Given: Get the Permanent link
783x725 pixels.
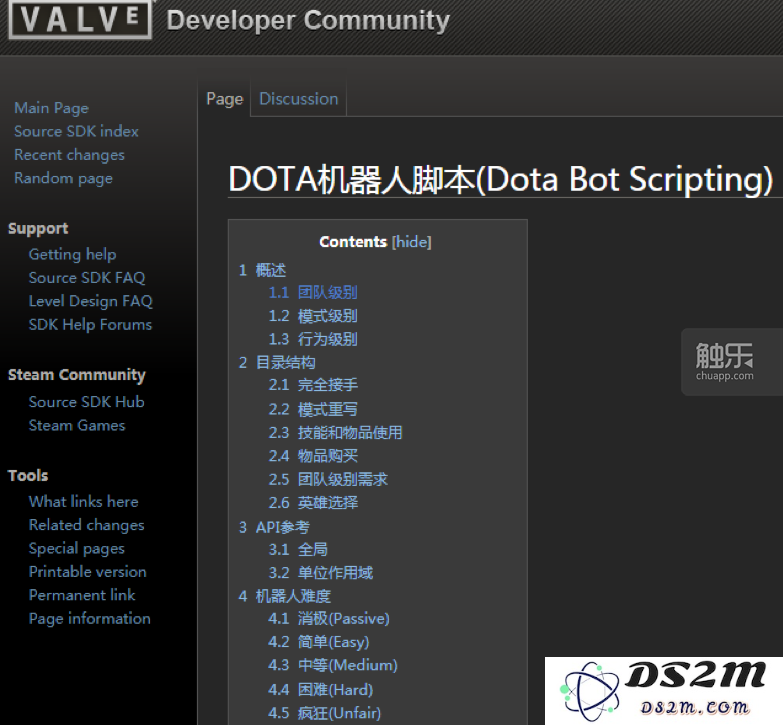Looking at the screenshot, I should coord(82,595).
